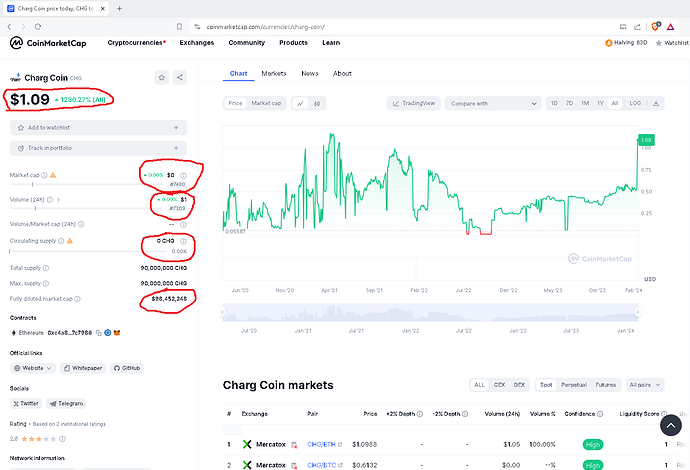Open the Products menu
This screenshot has height=470, width=690.
(x=294, y=43)
